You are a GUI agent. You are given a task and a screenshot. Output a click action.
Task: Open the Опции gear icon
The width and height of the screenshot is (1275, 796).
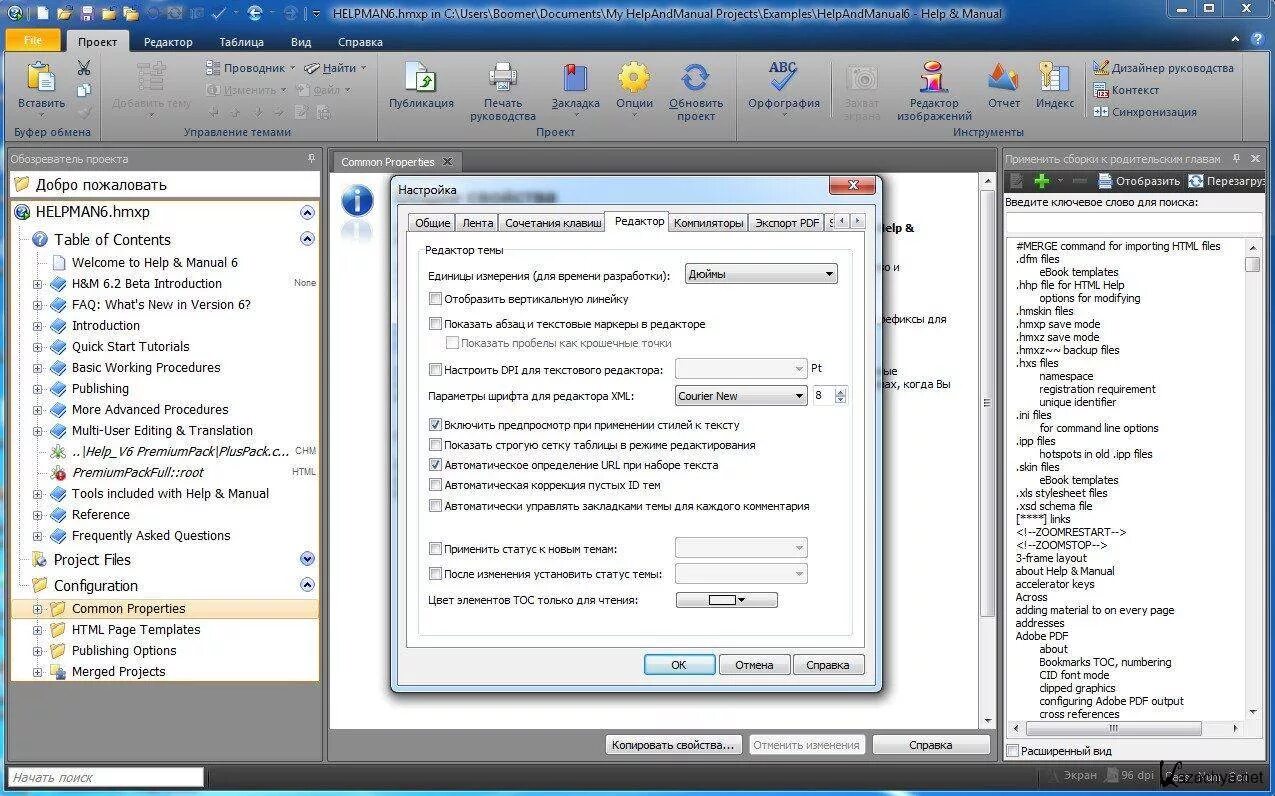[x=634, y=78]
